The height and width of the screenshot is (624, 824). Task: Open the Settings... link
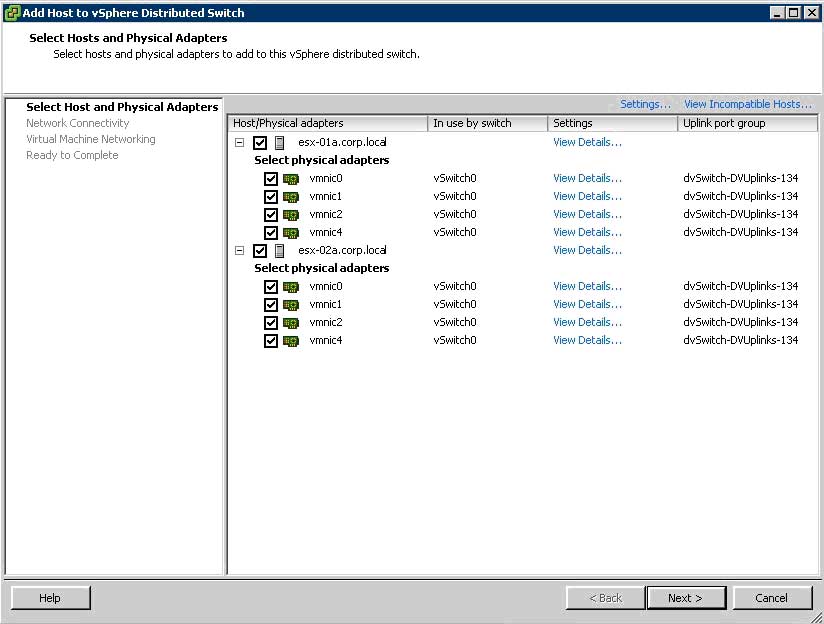coord(645,104)
